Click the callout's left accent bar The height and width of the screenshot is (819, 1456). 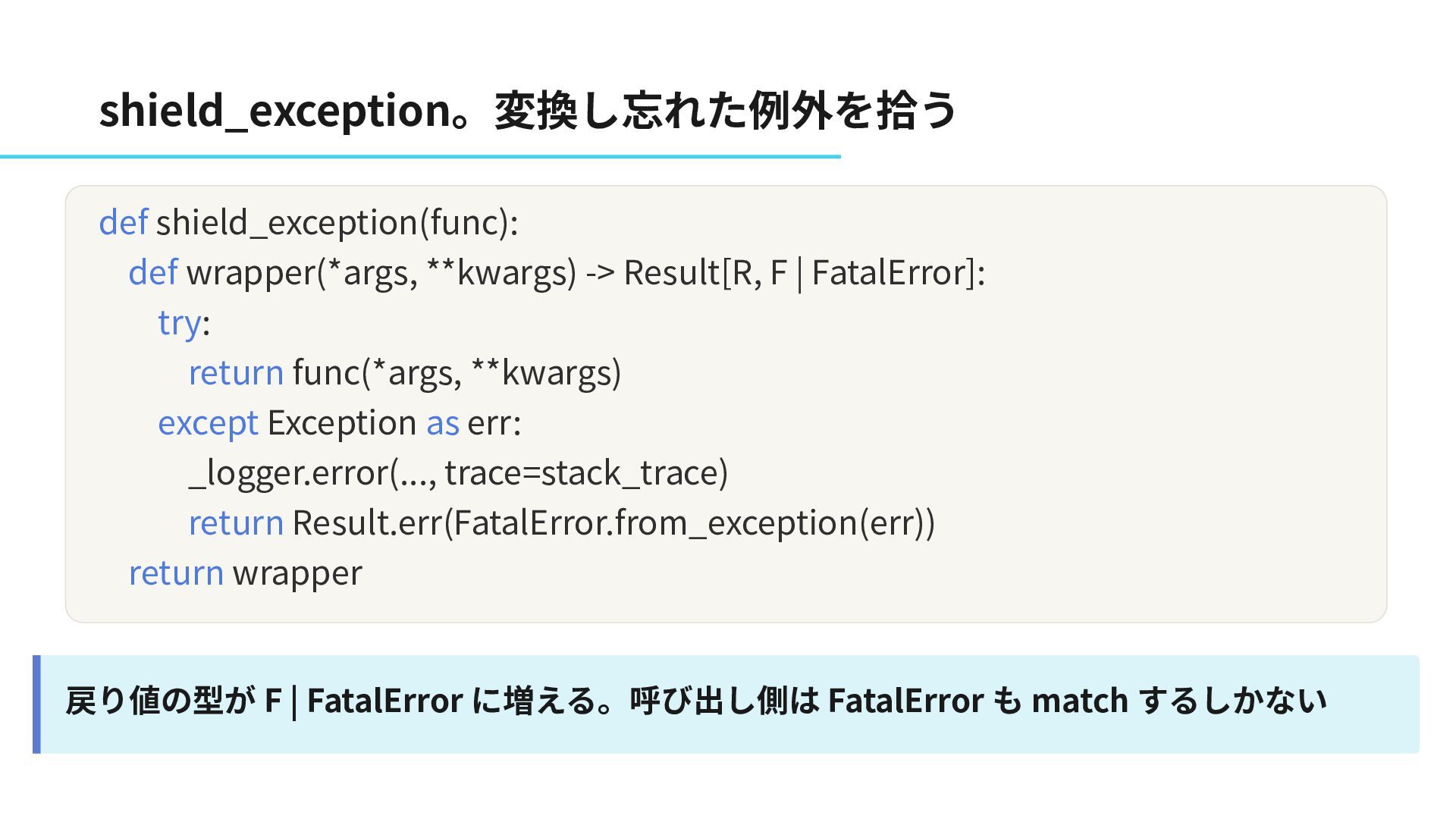pyautogui.click(x=36, y=704)
